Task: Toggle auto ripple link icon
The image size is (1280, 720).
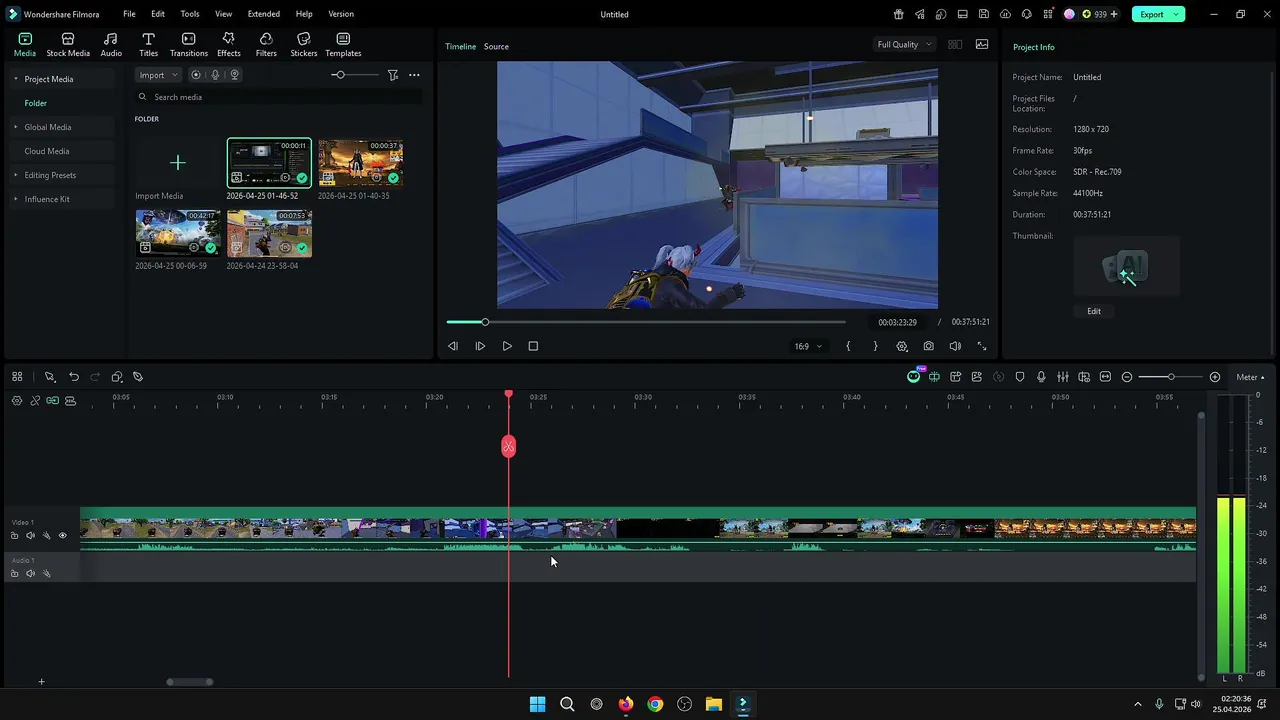Action: (x=52, y=400)
